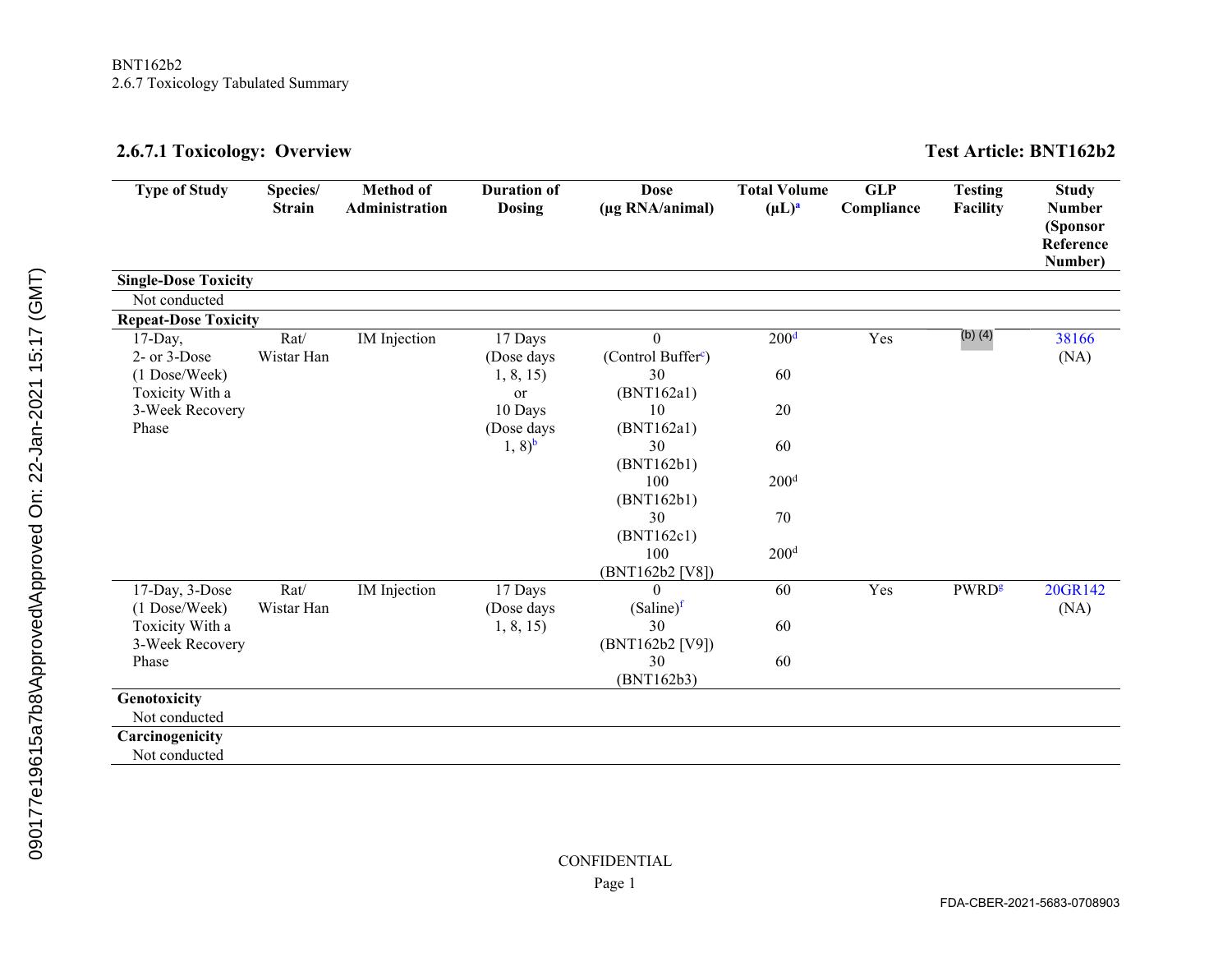Click the '2.6.7.1 Toxicology: Overview' heading
The width and height of the screenshot is (1232, 953).
[x=234, y=151]
